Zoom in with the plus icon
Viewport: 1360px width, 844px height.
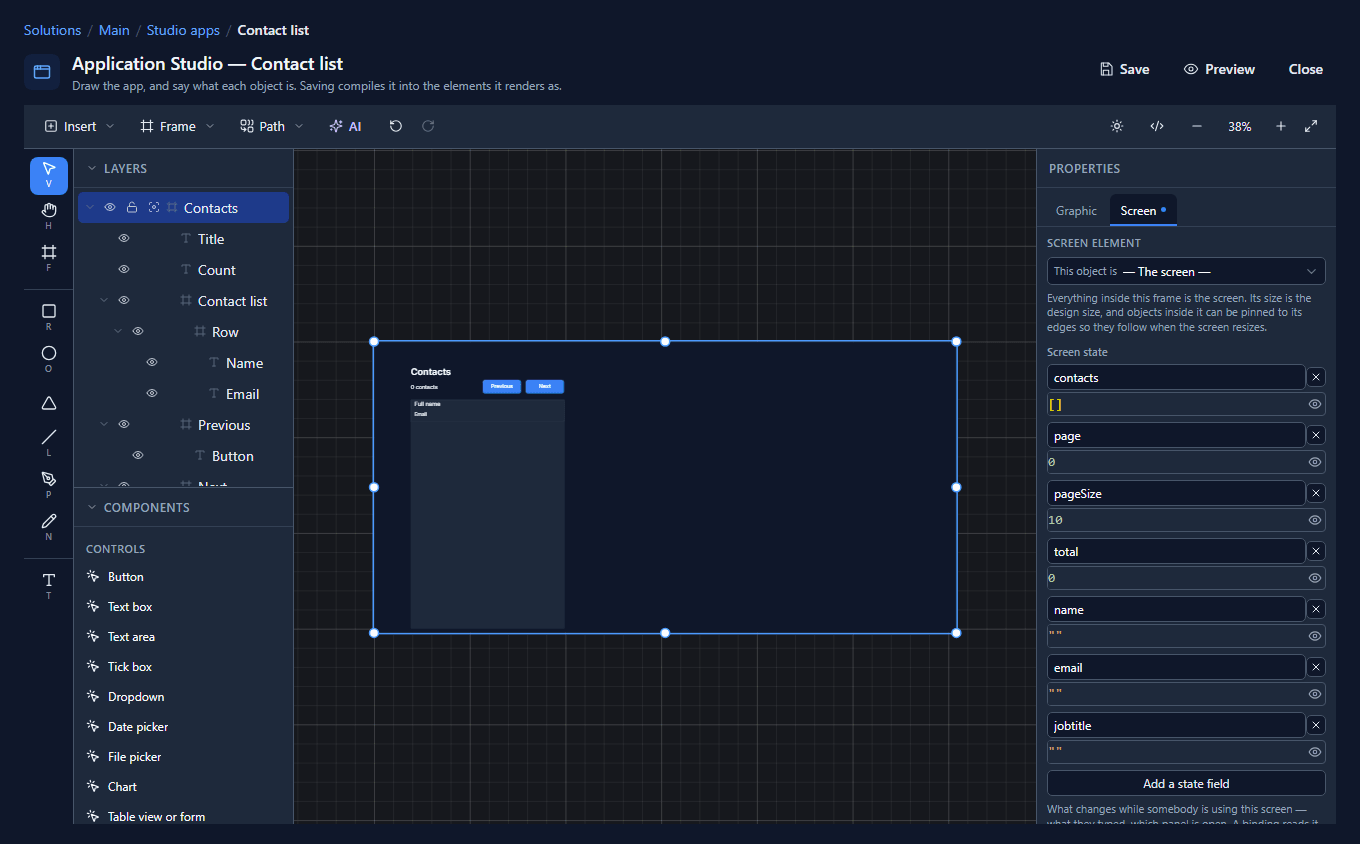tap(1281, 126)
